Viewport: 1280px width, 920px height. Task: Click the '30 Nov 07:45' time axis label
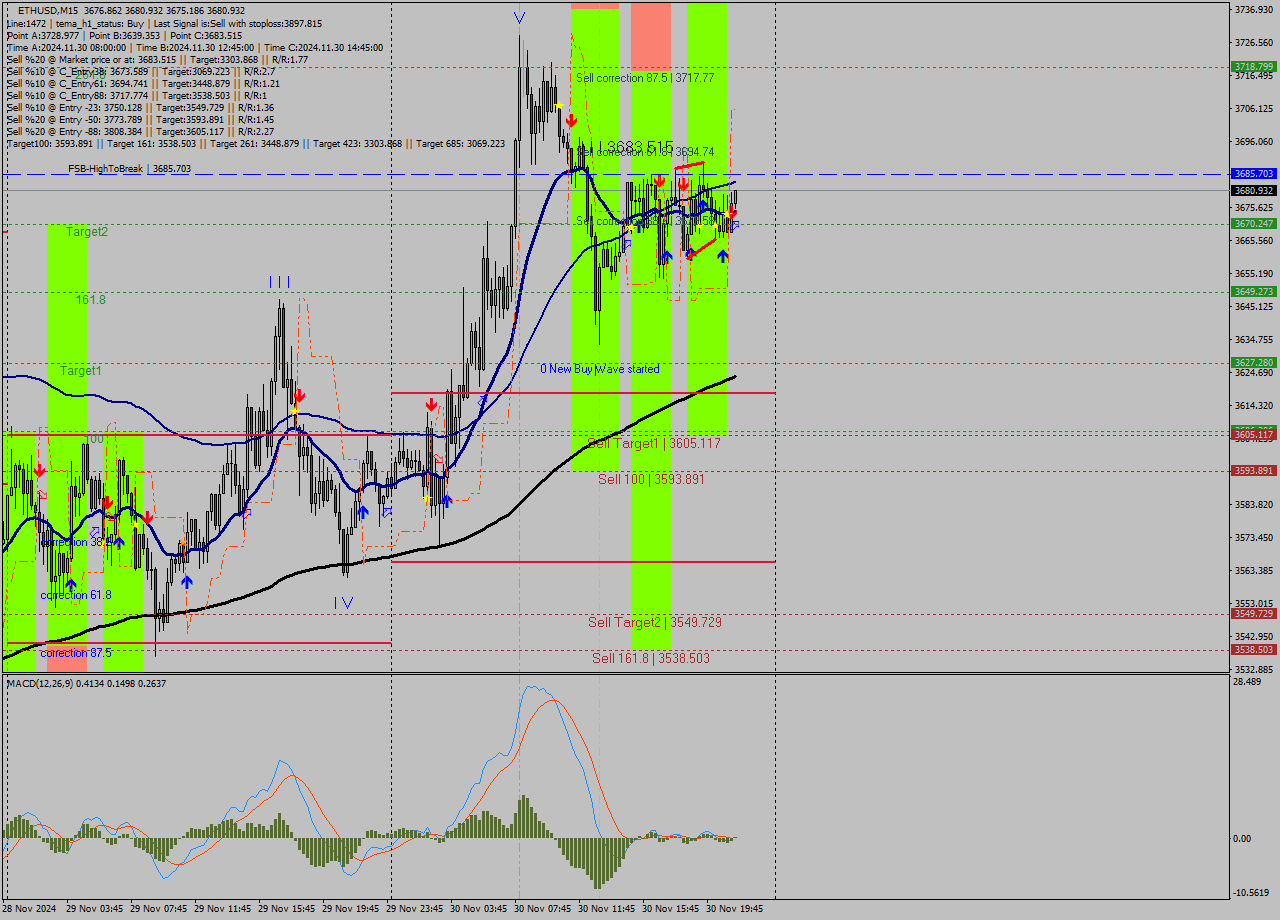[542, 909]
